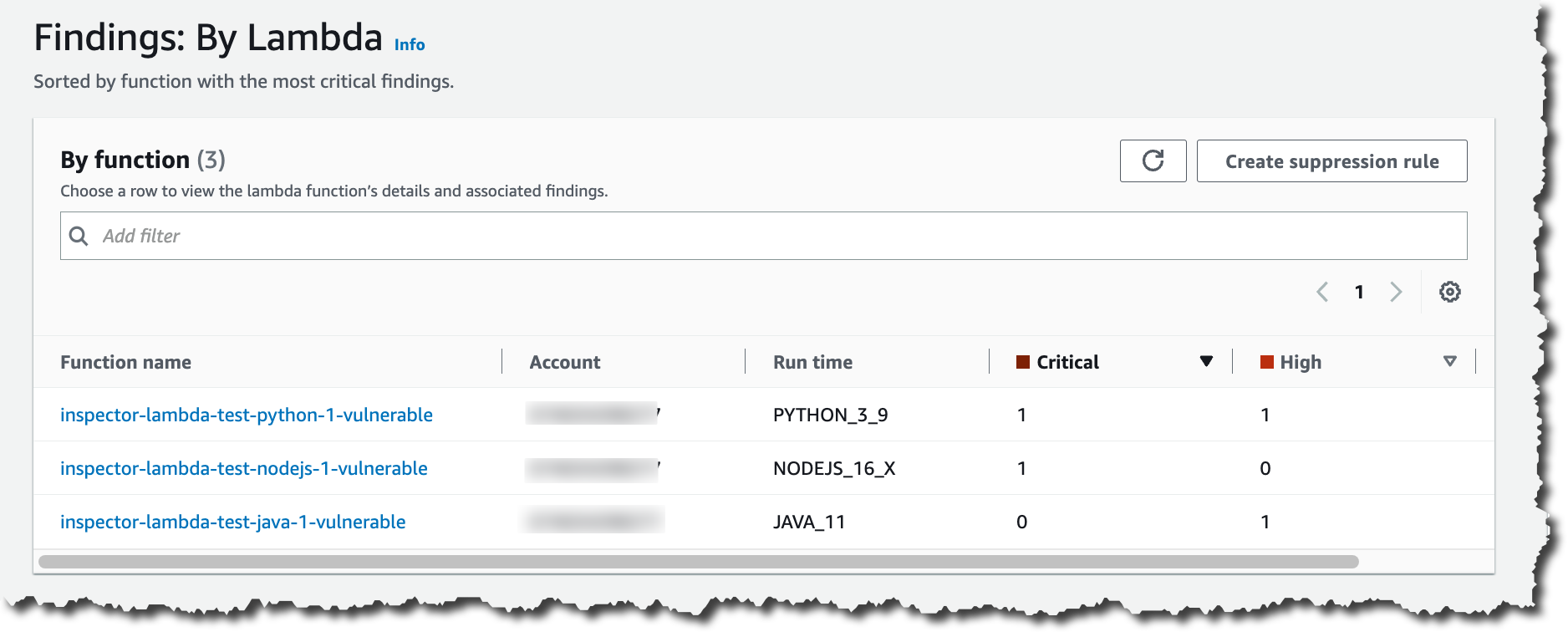
Task: Open the Info link beside title
Action: [x=410, y=44]
